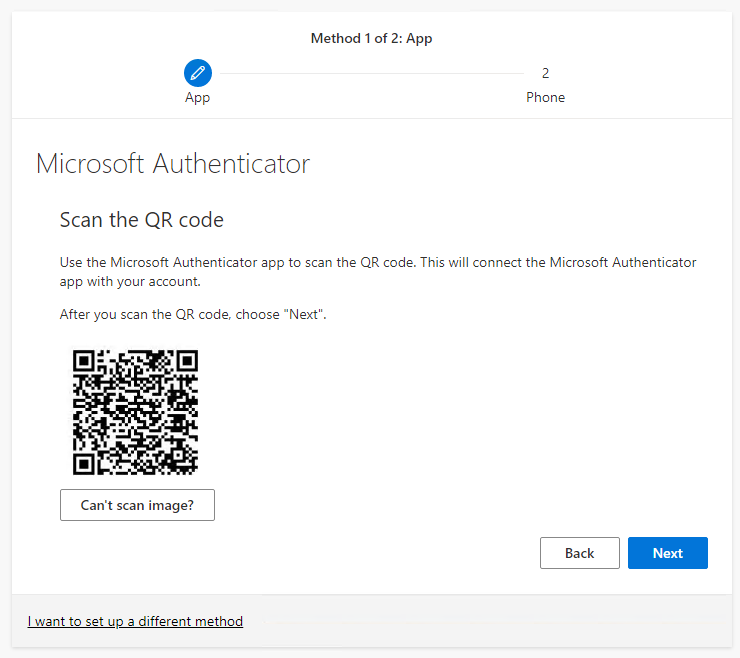This screenshot has width=740, height=658.
Task: Click the "Method 1 of 2: App" heading
Action: 371,38
